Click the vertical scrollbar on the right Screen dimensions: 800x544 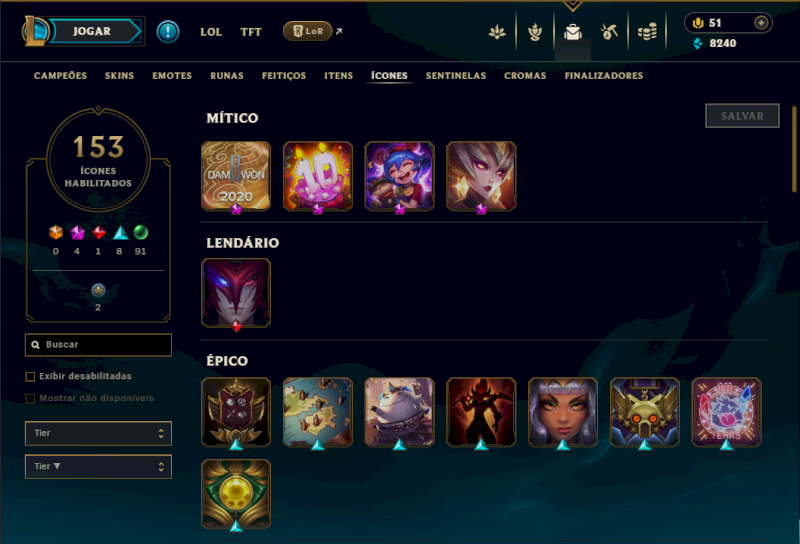794,149
